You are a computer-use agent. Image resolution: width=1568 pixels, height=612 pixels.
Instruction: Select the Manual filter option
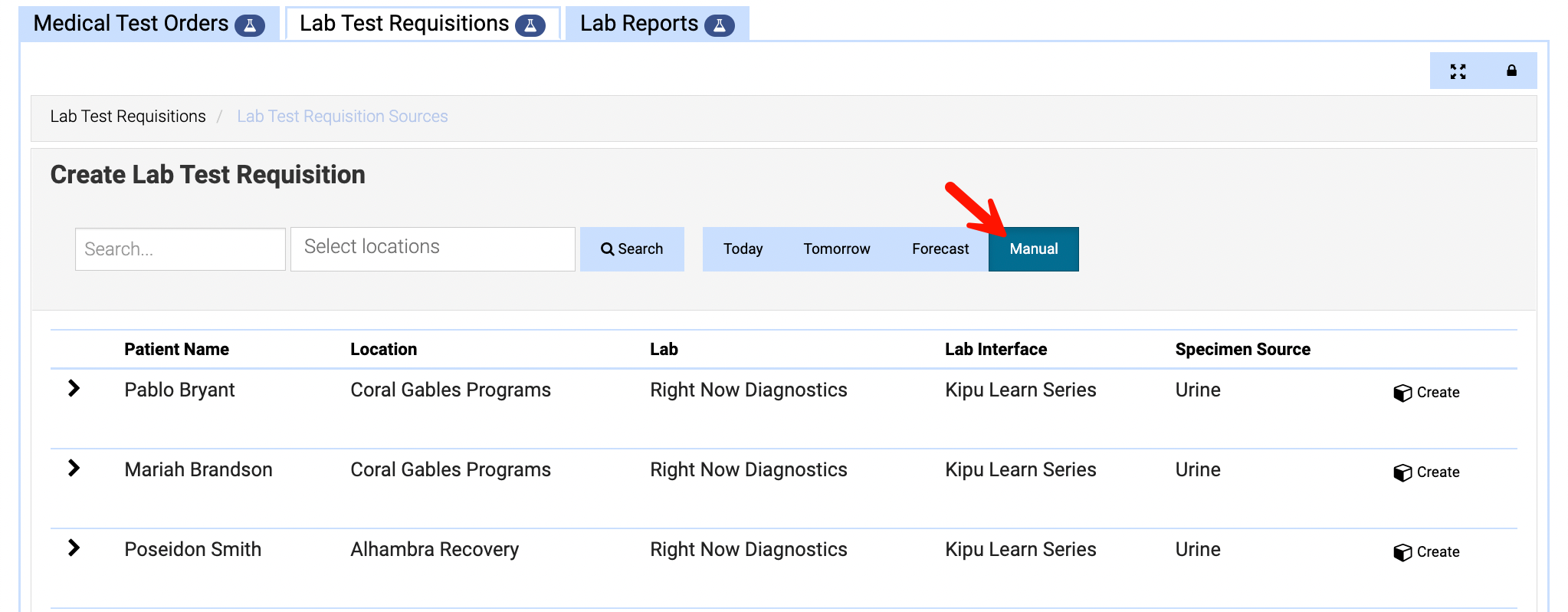[x=1033, y=249]
